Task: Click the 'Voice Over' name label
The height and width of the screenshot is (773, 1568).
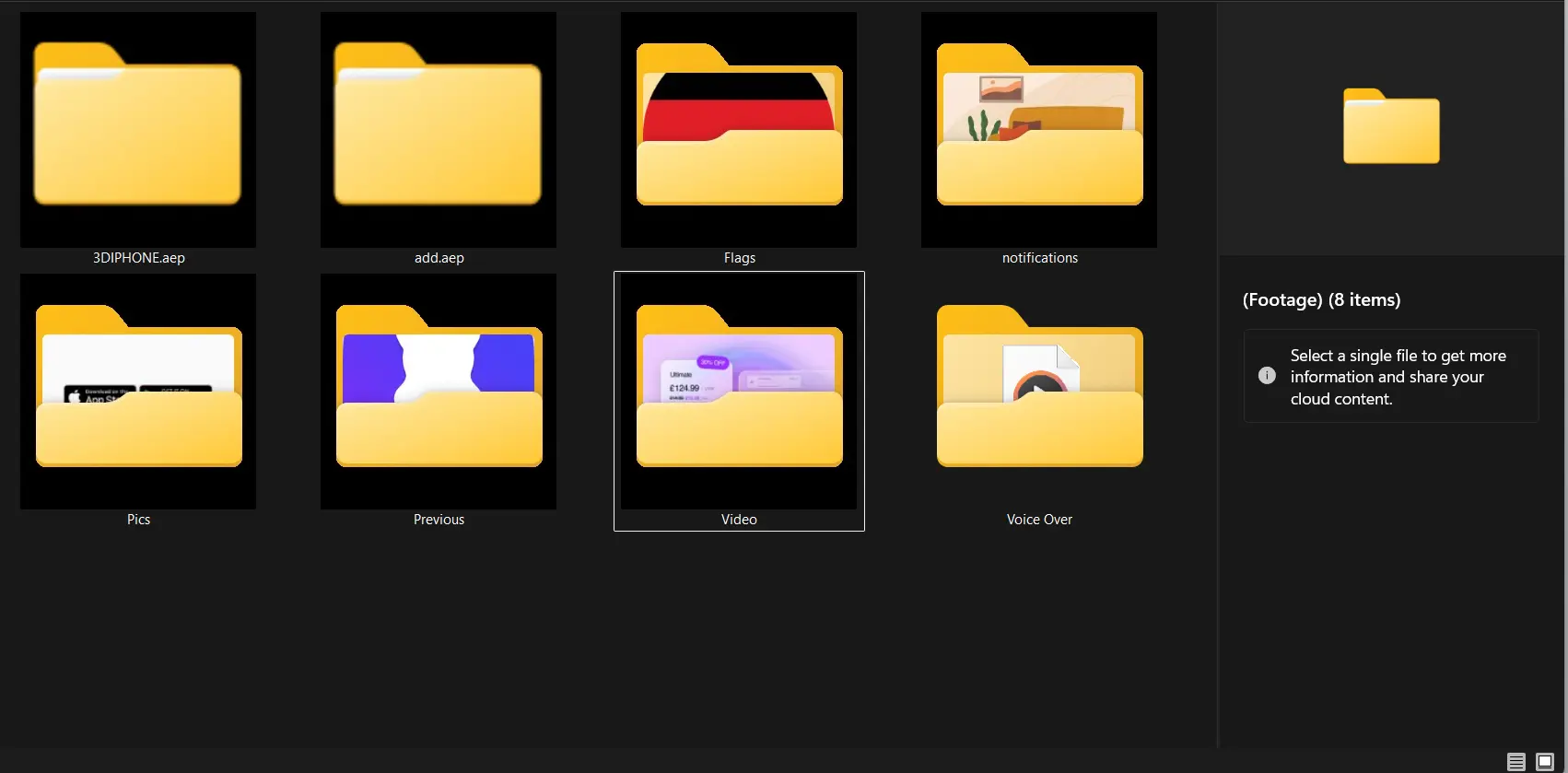Action: click(1039, 520)
